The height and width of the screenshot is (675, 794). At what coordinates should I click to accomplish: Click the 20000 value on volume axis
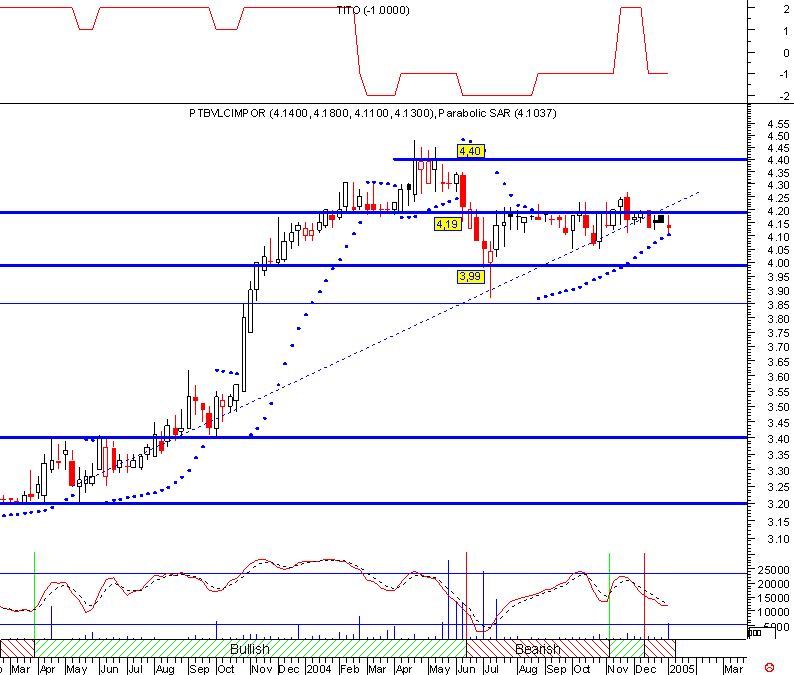(773, 584)
